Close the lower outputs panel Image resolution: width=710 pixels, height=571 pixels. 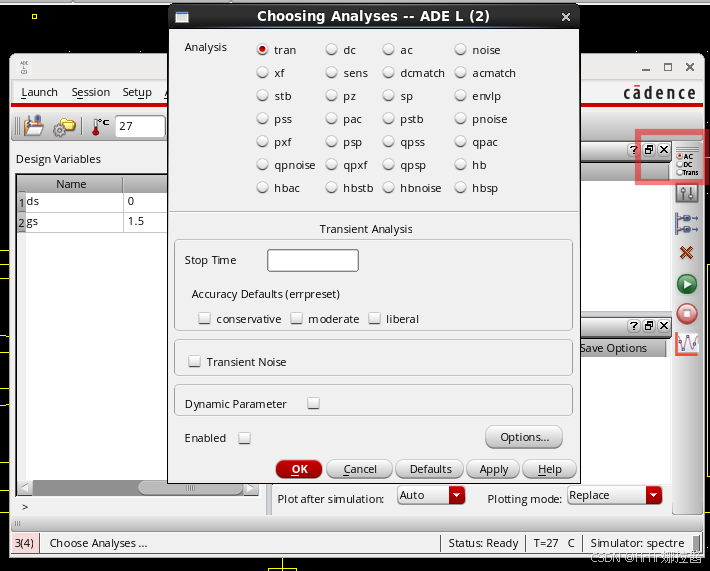664,326
